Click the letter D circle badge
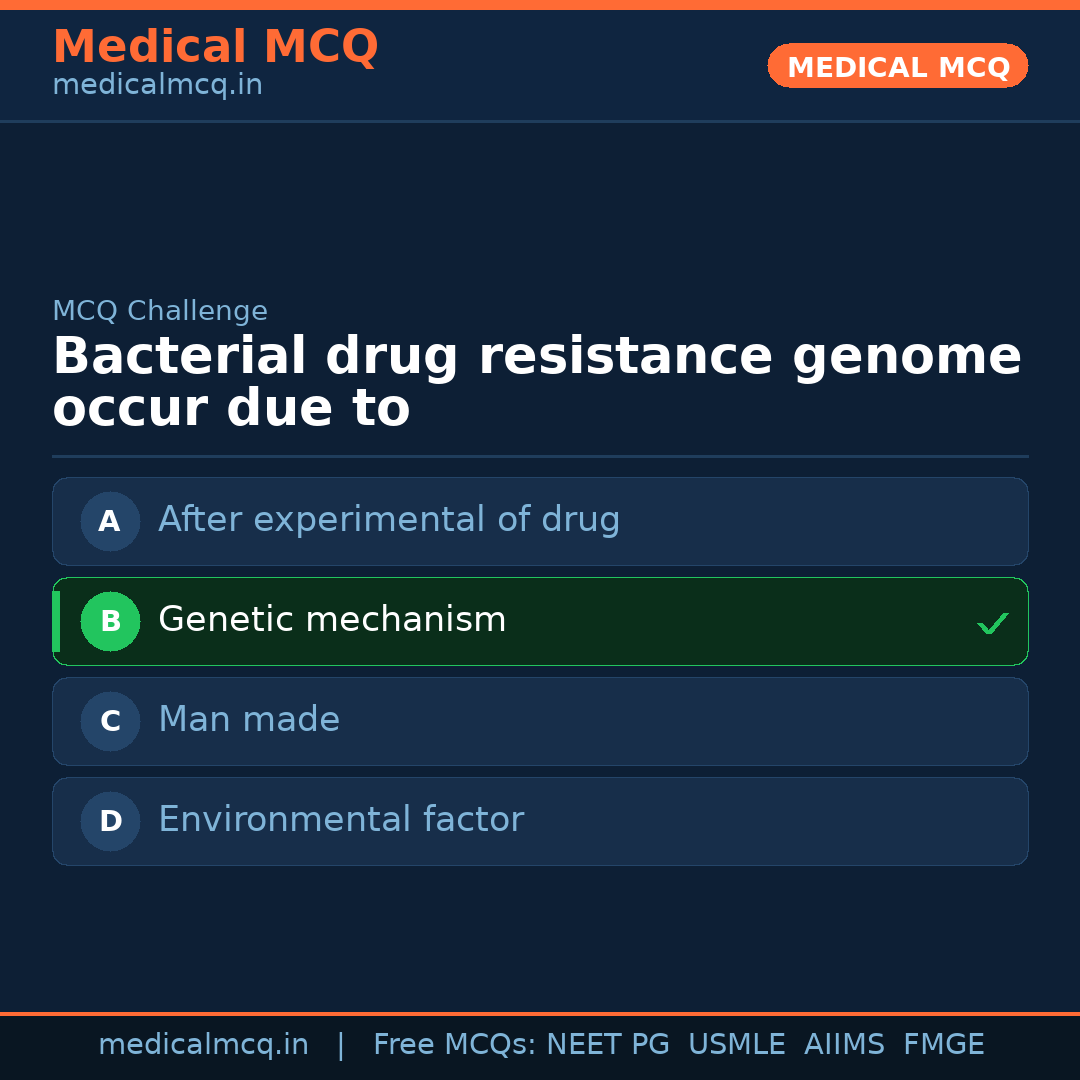This screenshot has width=1080, height=1080. coord(110,821)
